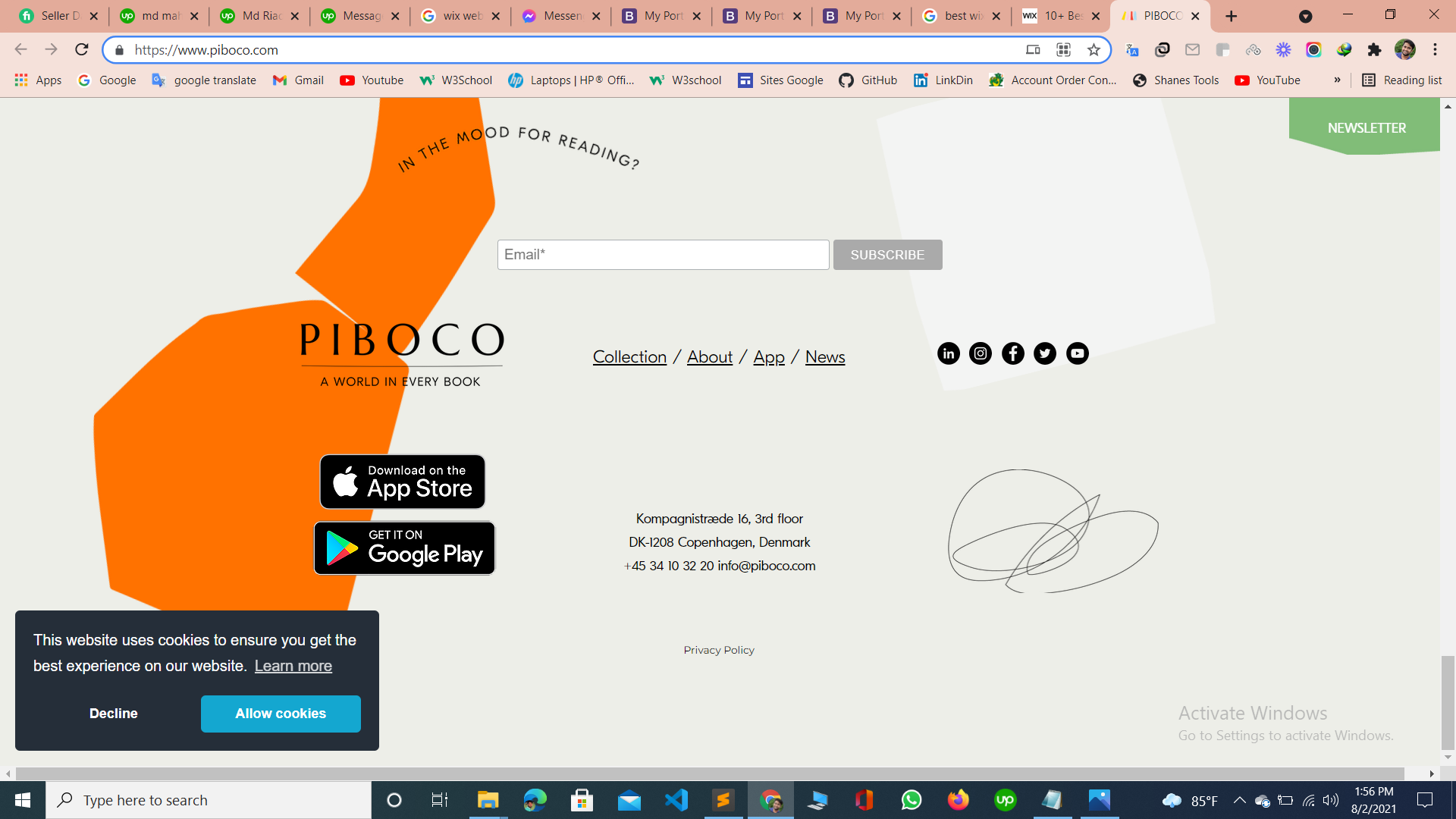Click the taskbar search box
The height and width of the screenshot is (819, 1456).
[209, 800]
